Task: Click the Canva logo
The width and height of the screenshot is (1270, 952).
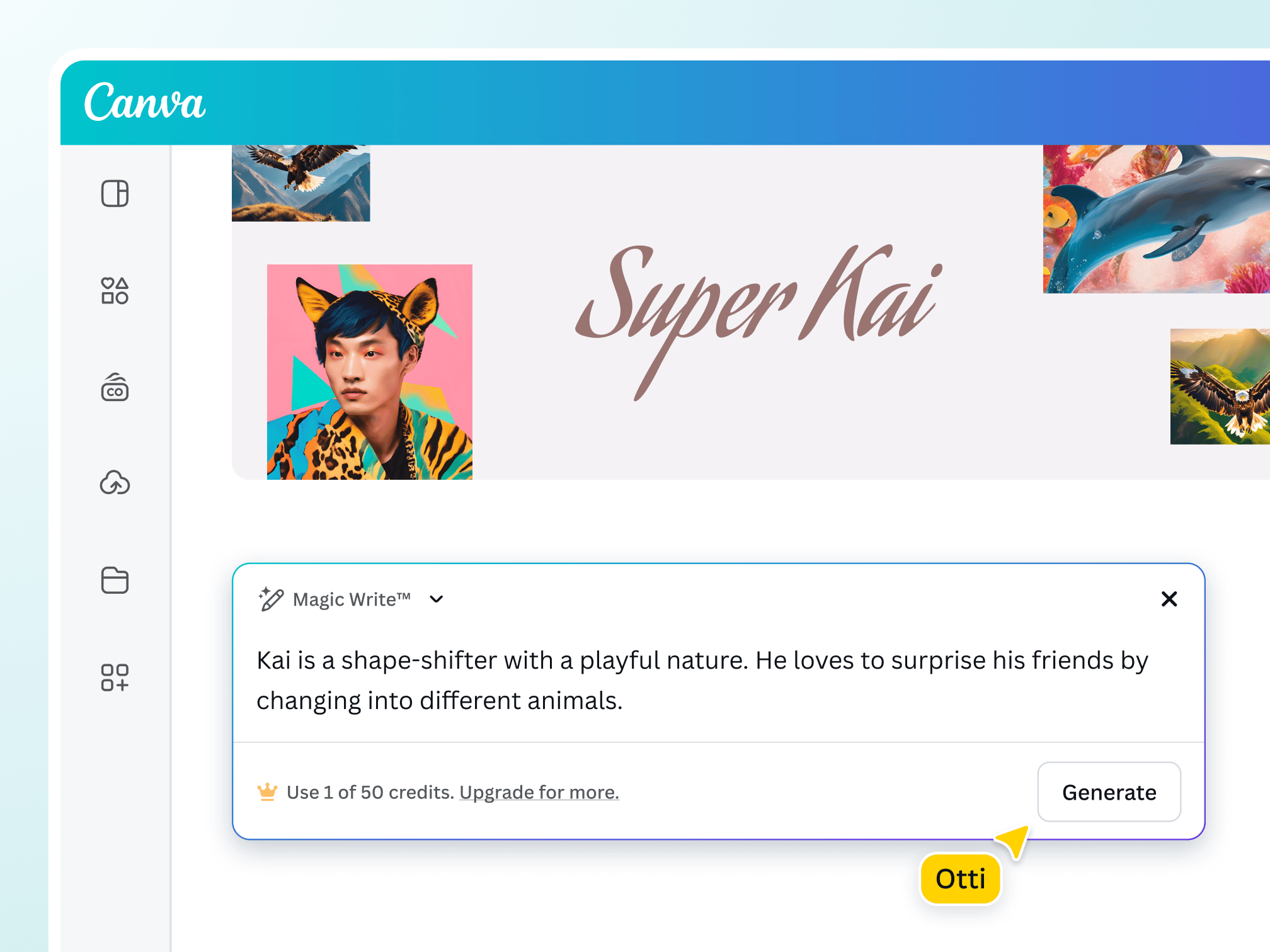Action: coord(145,102)
